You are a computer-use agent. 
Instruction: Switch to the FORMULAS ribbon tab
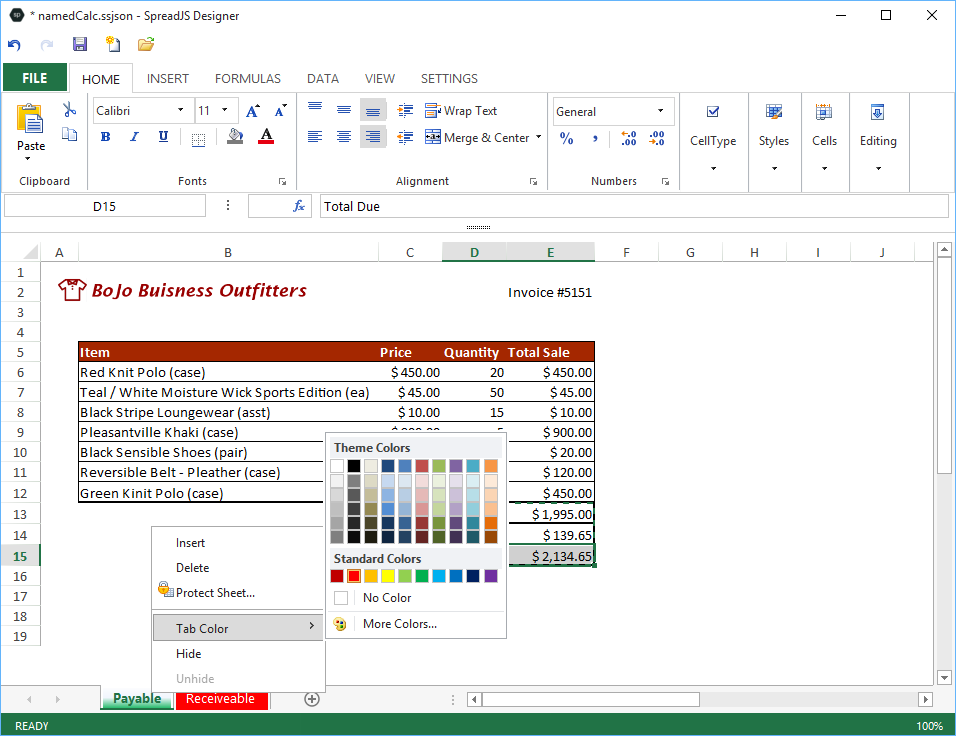tap(248, 78)
